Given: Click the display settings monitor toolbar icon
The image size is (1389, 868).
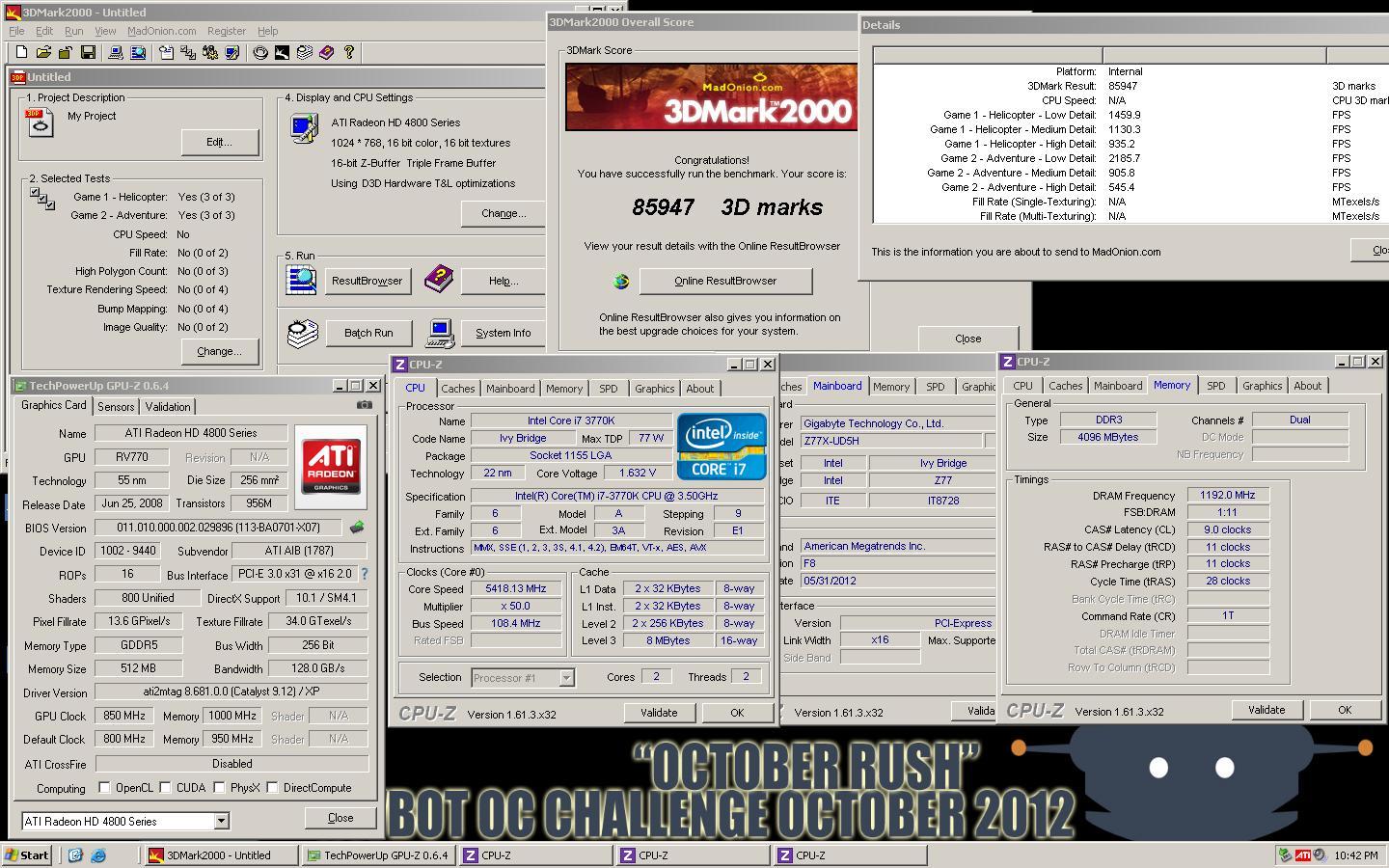Looking at the screenshot, I should pyautogui.click(x=232, y=52).
